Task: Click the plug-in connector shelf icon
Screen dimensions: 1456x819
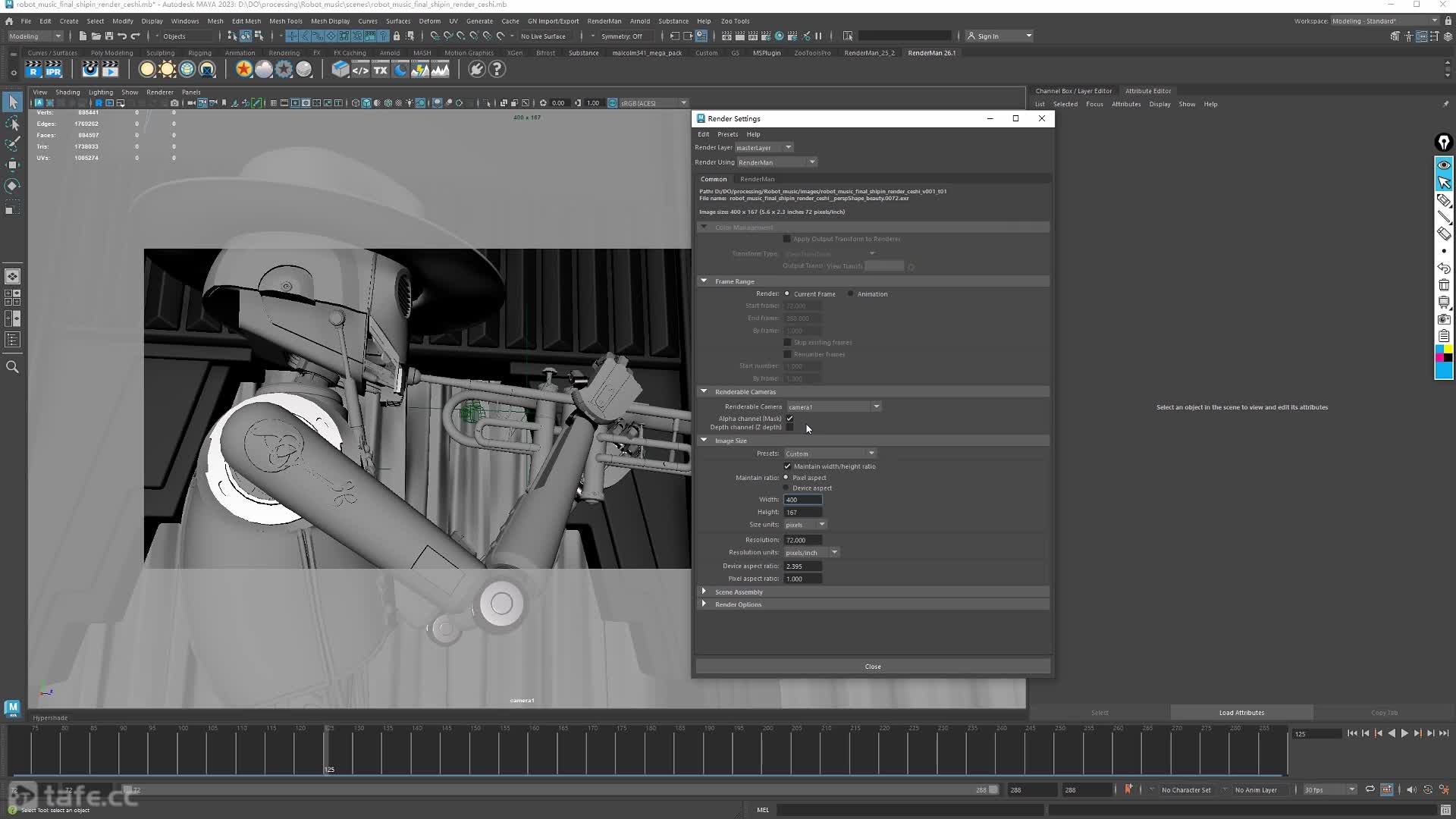Action: coord(476,70)
